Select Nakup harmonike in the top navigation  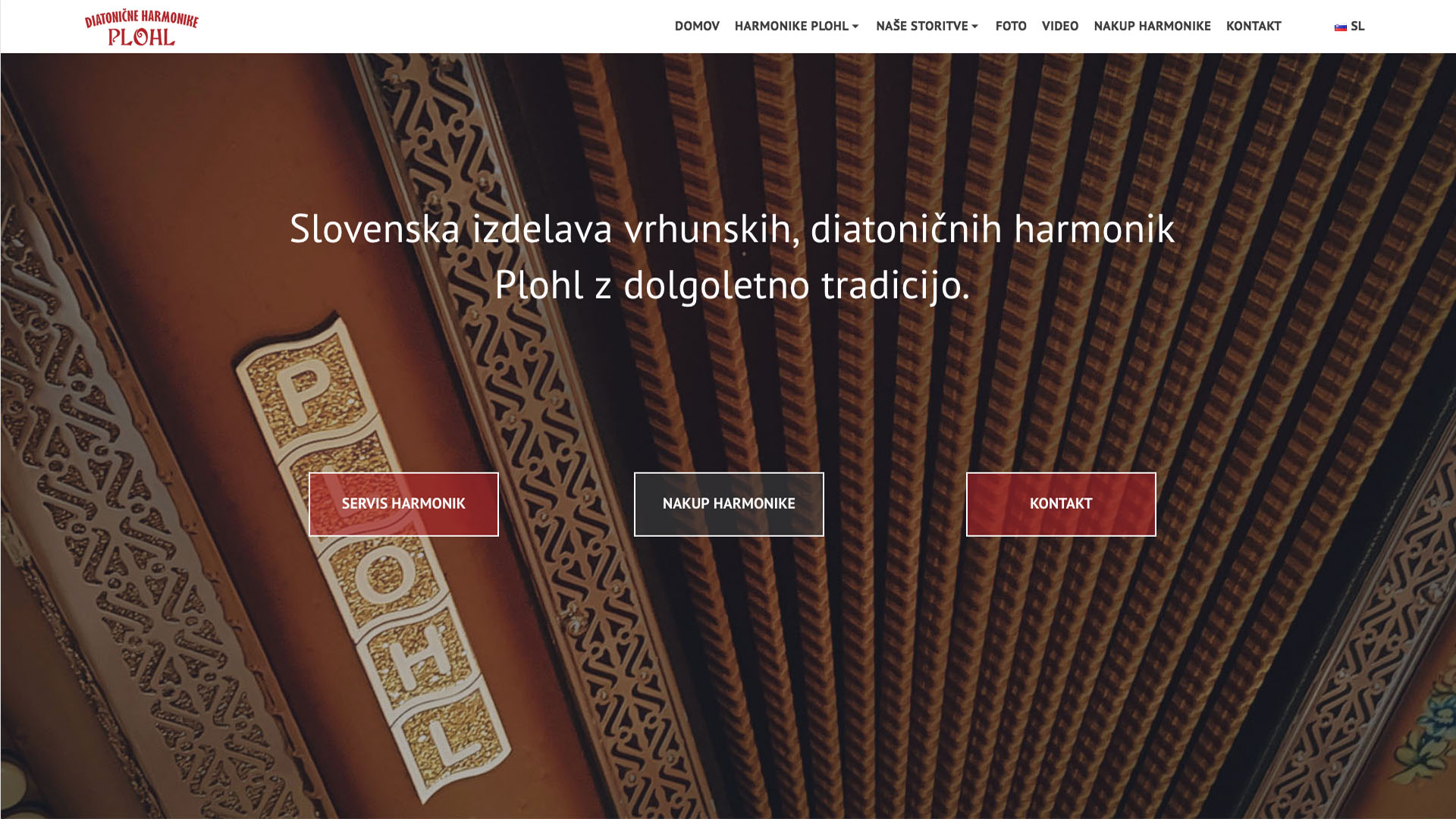coord(1152,26)
